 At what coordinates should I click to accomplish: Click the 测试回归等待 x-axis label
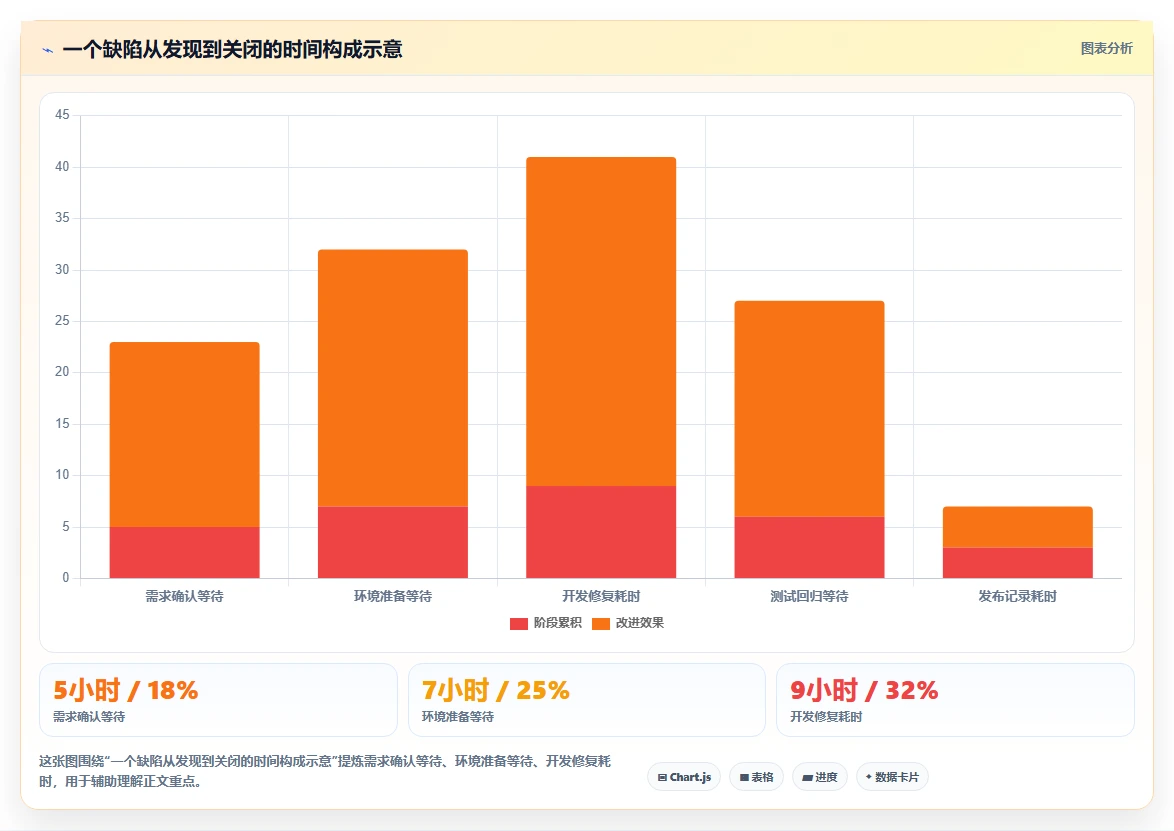coord(809,597)
